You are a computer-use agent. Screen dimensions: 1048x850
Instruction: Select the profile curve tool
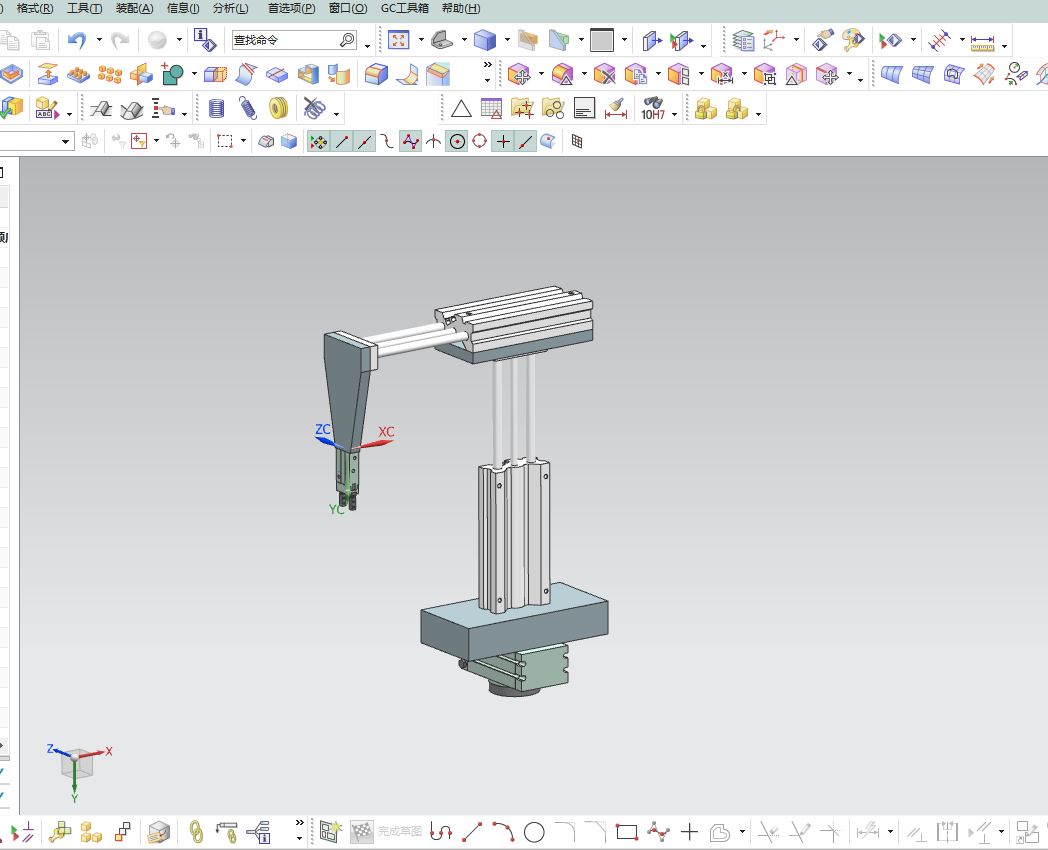point(441,832)
